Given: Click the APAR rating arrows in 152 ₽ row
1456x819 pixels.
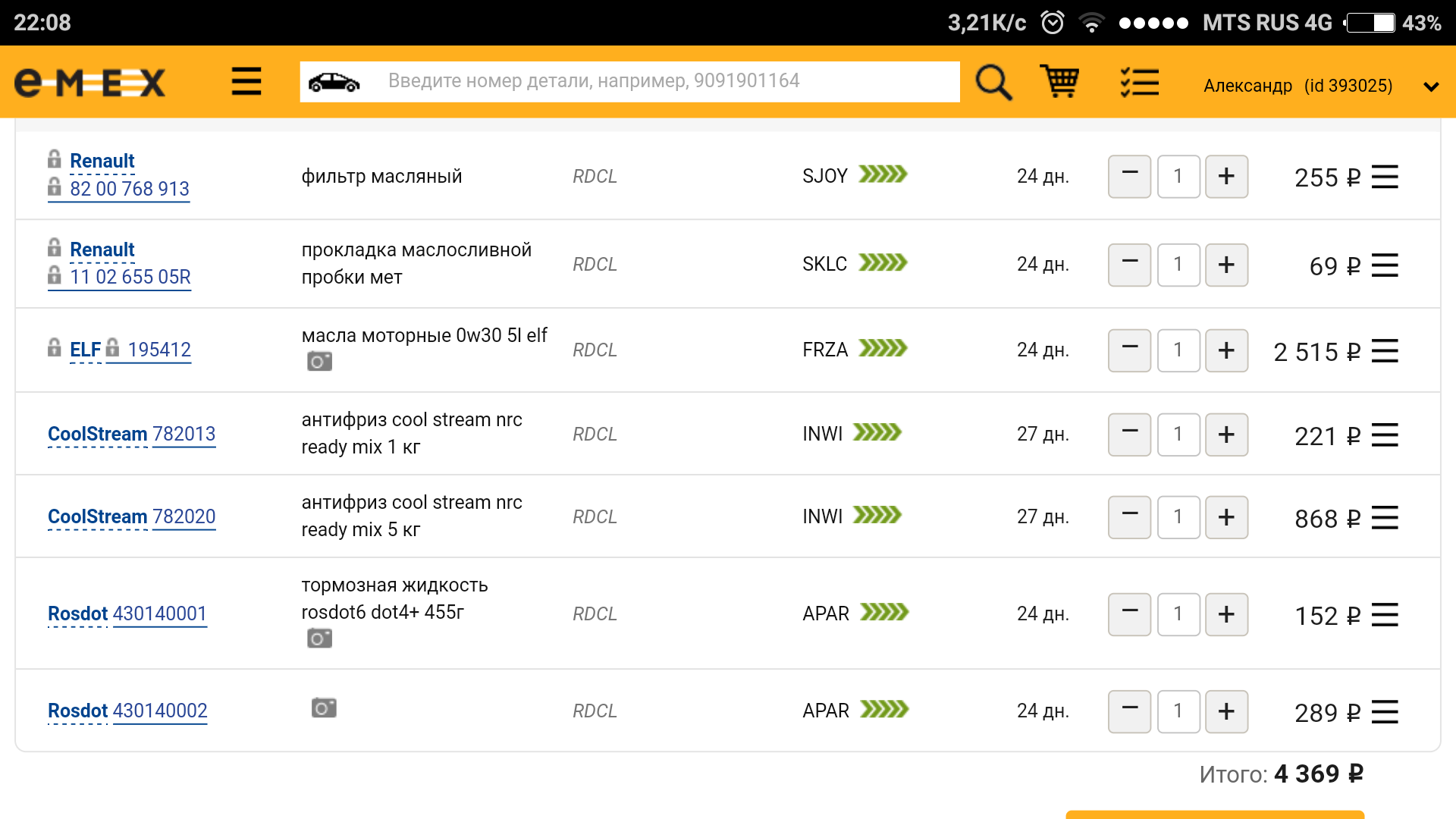Looking at the screenshot, I should (884, 612).
